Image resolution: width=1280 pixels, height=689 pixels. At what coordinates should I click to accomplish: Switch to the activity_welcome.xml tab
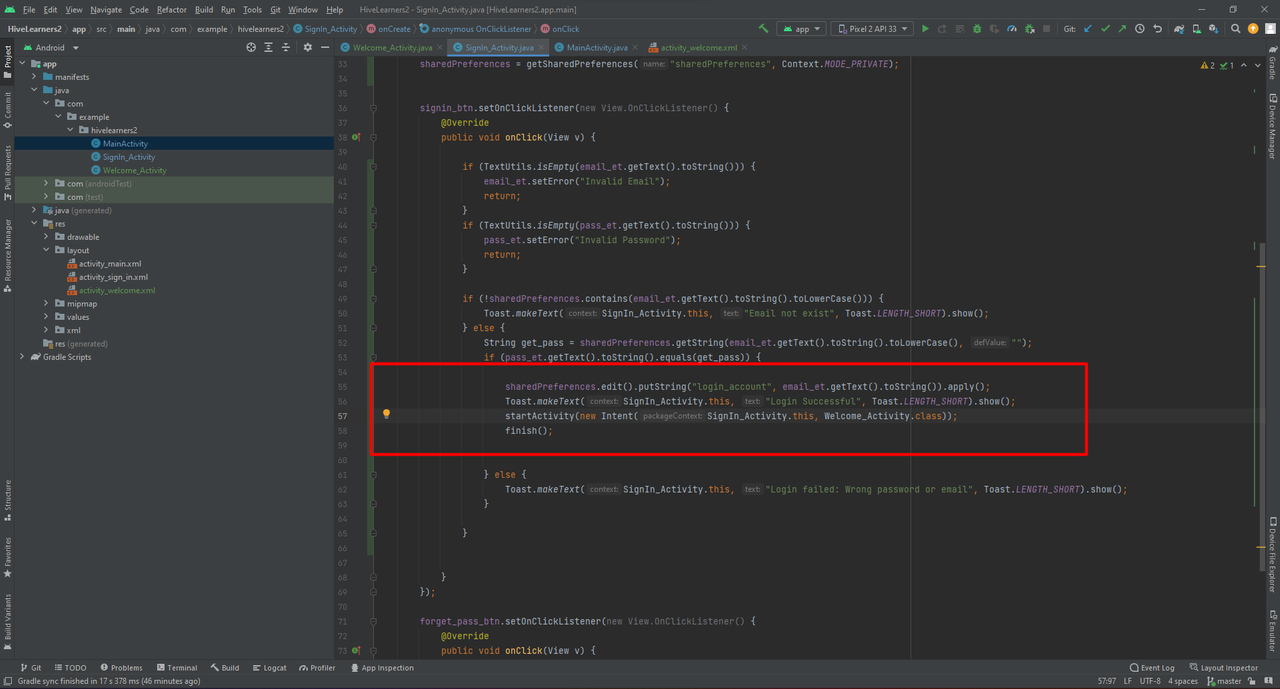tap(698, 48)
